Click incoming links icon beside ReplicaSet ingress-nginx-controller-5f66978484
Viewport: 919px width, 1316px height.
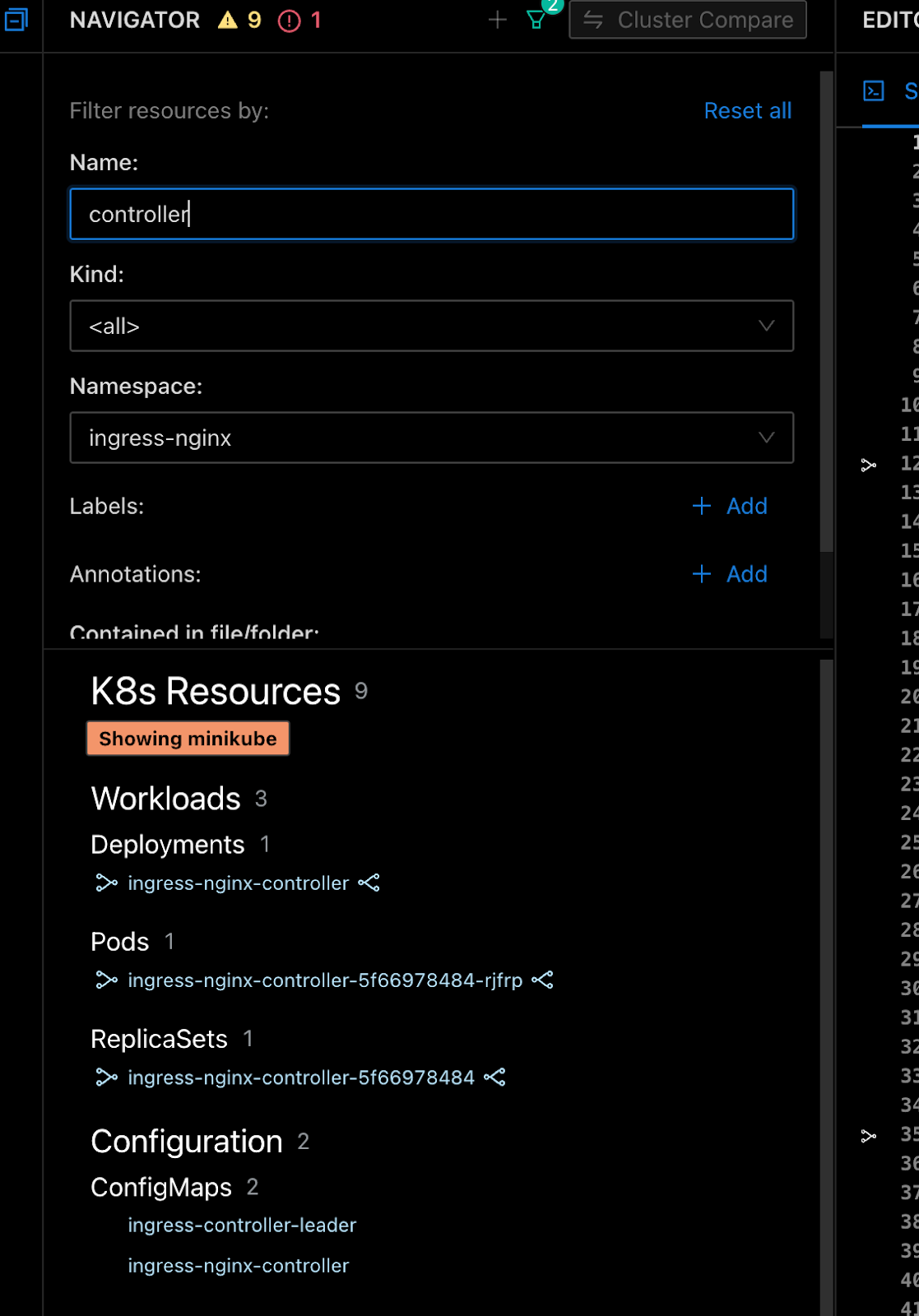coord(107,1077)
